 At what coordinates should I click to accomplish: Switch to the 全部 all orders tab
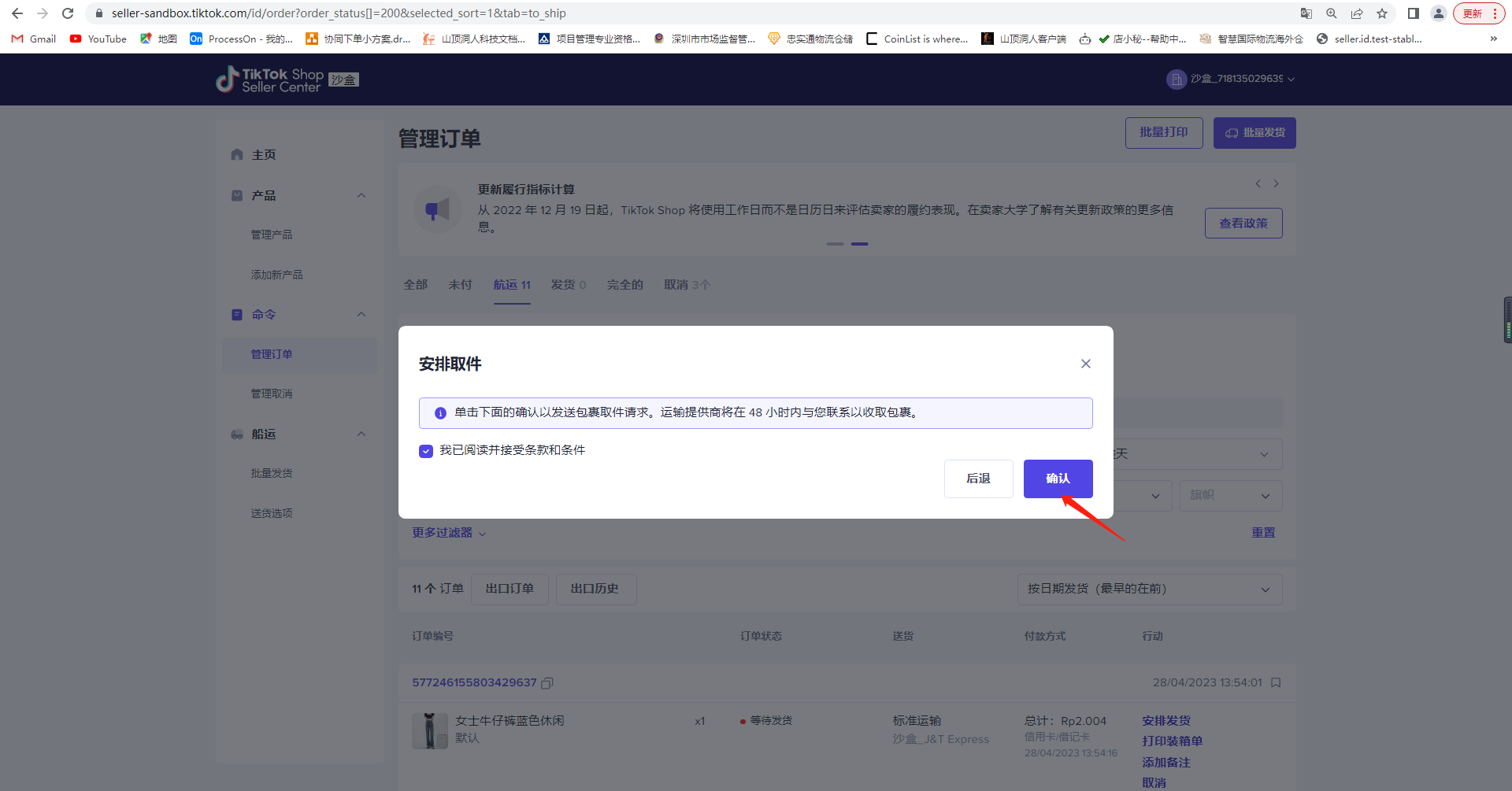pos(415,285)
